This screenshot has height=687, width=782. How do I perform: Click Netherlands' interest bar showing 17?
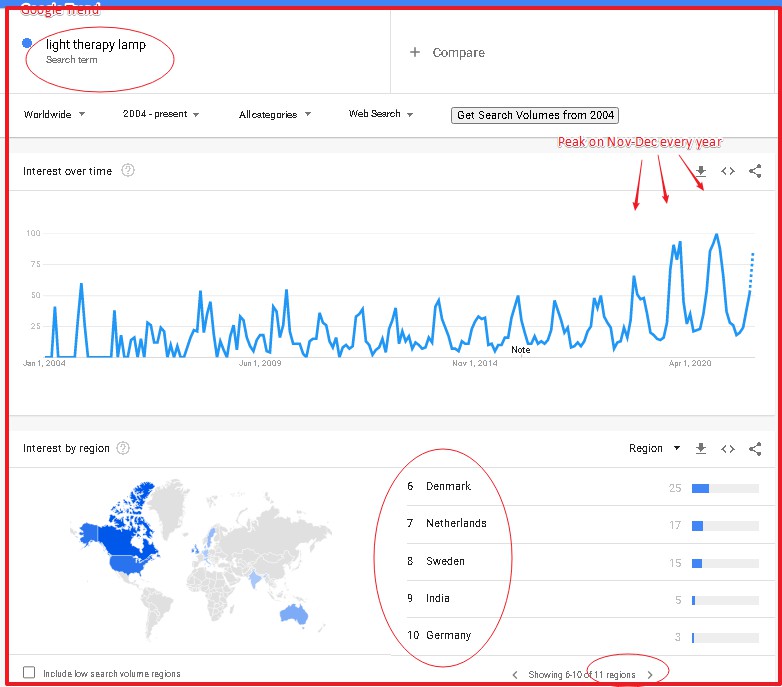click(x=725, y=525)
